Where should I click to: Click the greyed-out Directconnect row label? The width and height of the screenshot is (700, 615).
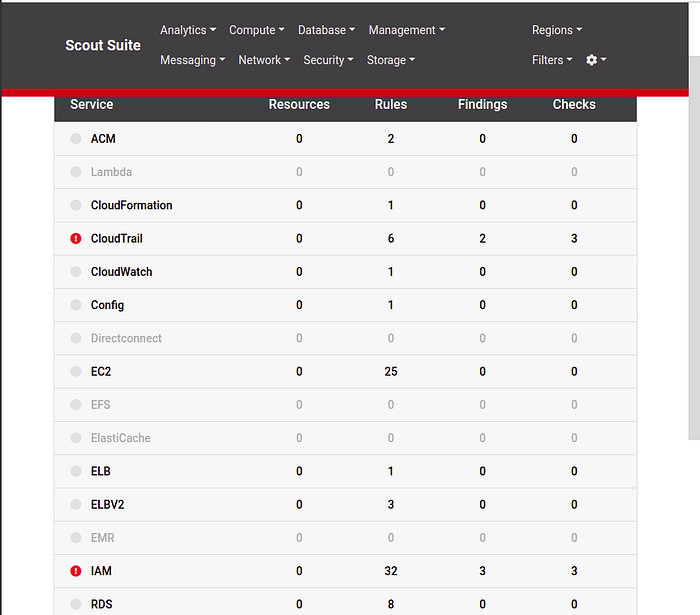(126, 338)
